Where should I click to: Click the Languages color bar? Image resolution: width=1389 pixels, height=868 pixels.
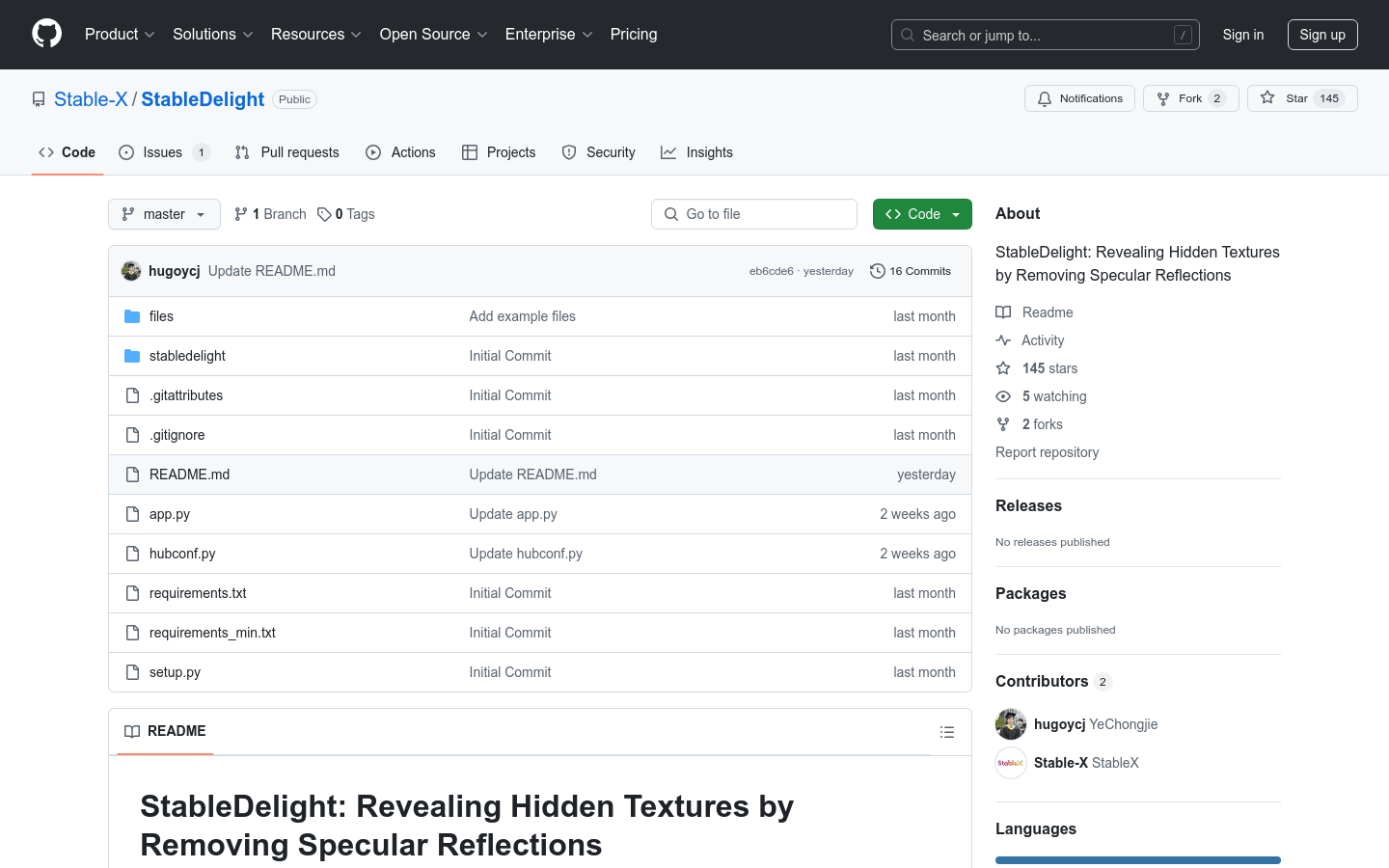(1138, 860)
